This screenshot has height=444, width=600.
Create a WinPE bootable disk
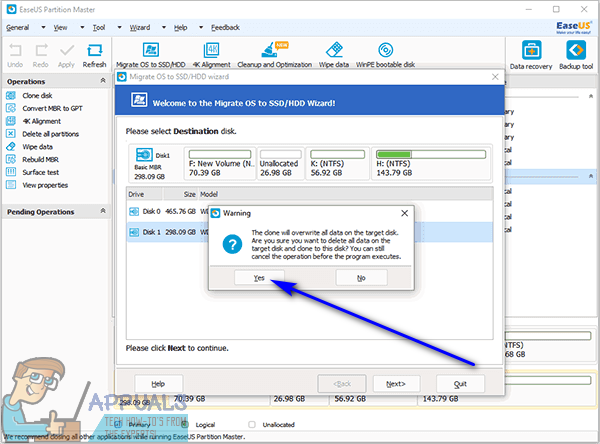pos(385,55)
